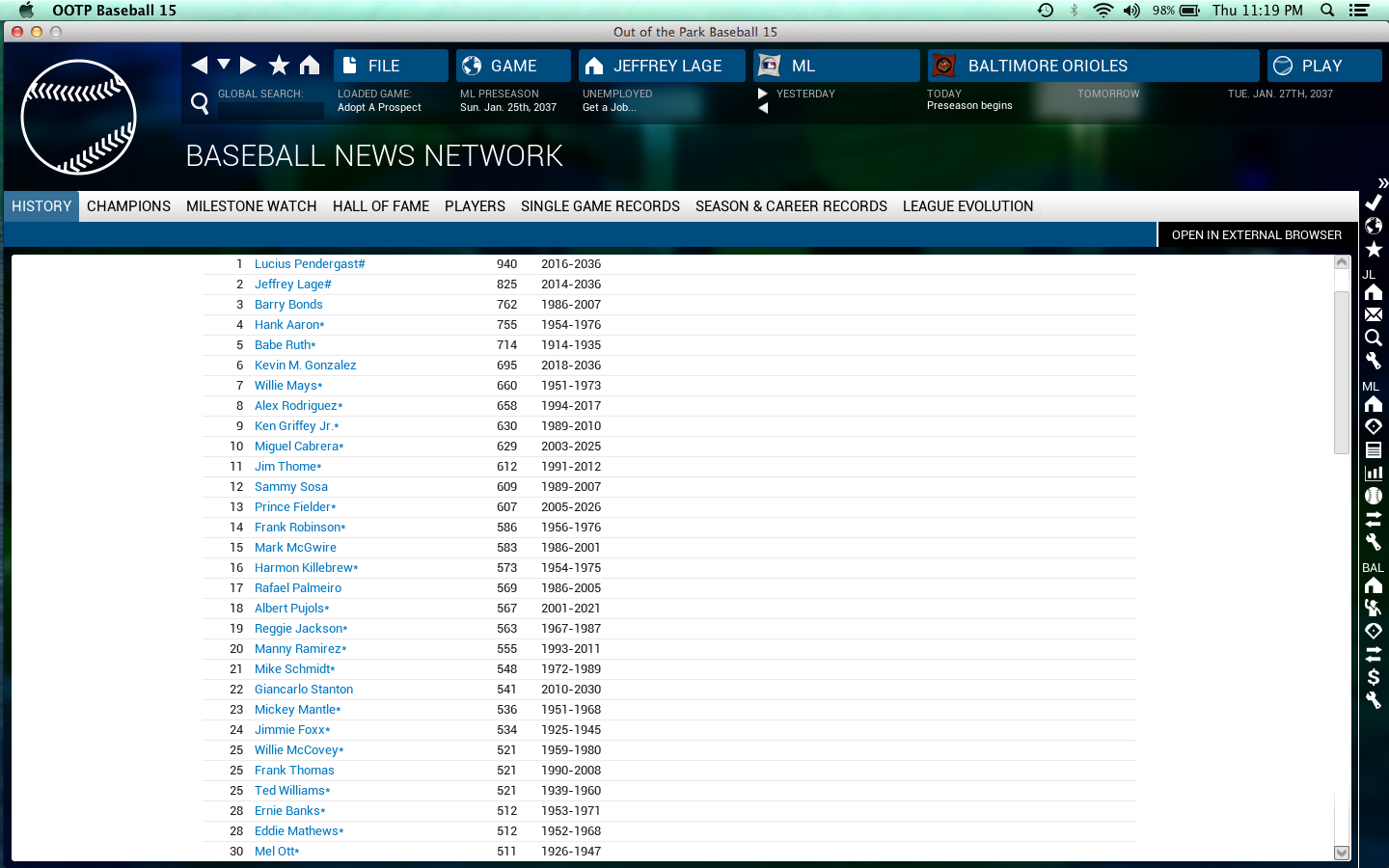This screenshot has width=1389, height=868.
Task: Select the Milestone Watch tab
Action: (x=251, y=206)
